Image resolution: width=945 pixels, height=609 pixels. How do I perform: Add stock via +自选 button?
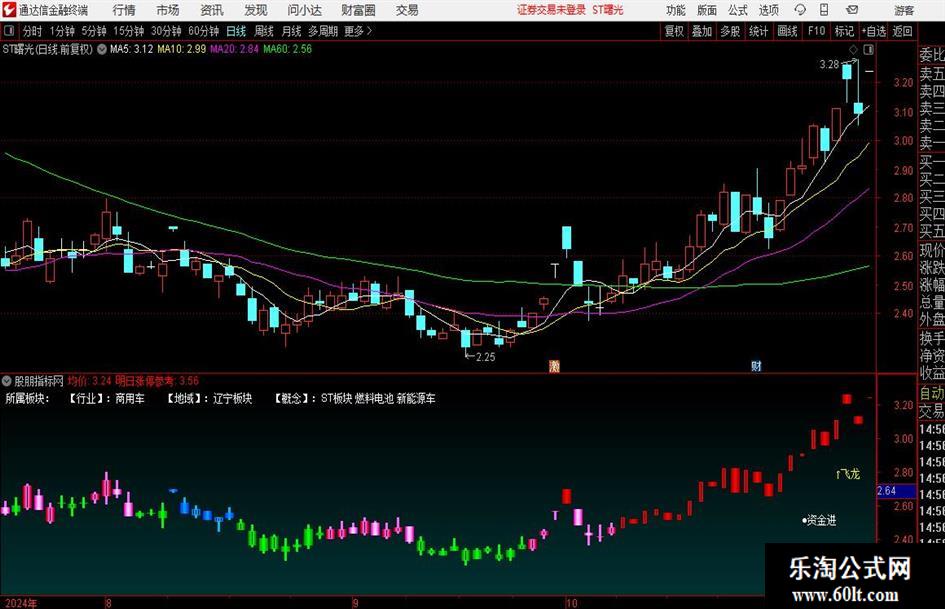874,31
